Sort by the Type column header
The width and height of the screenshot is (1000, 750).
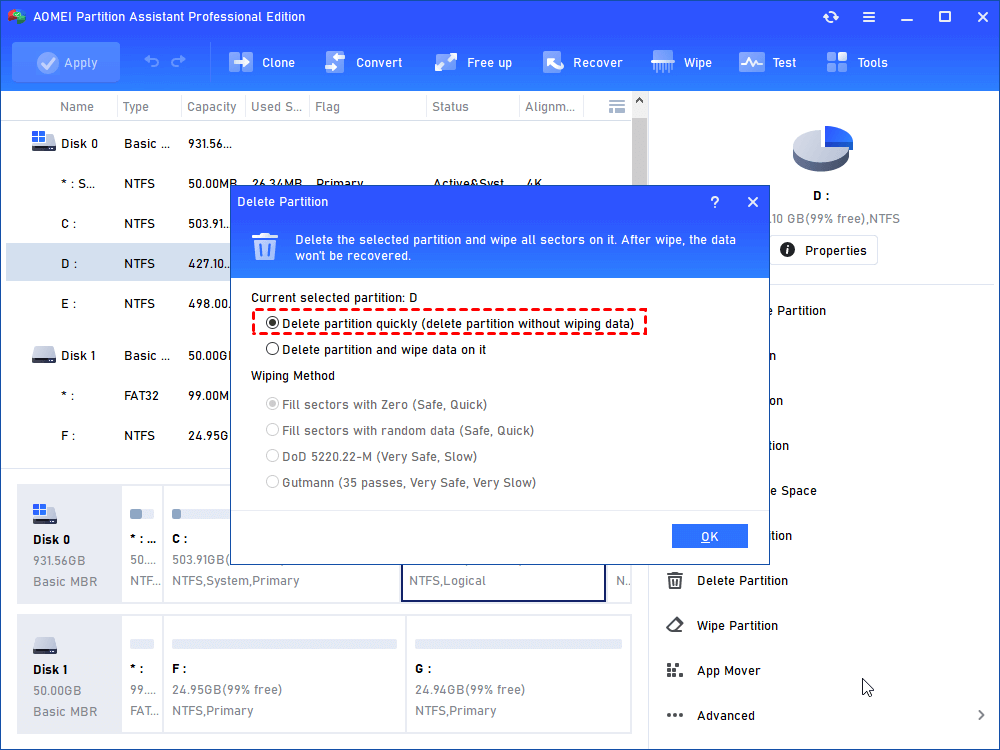tap(136, 107)
